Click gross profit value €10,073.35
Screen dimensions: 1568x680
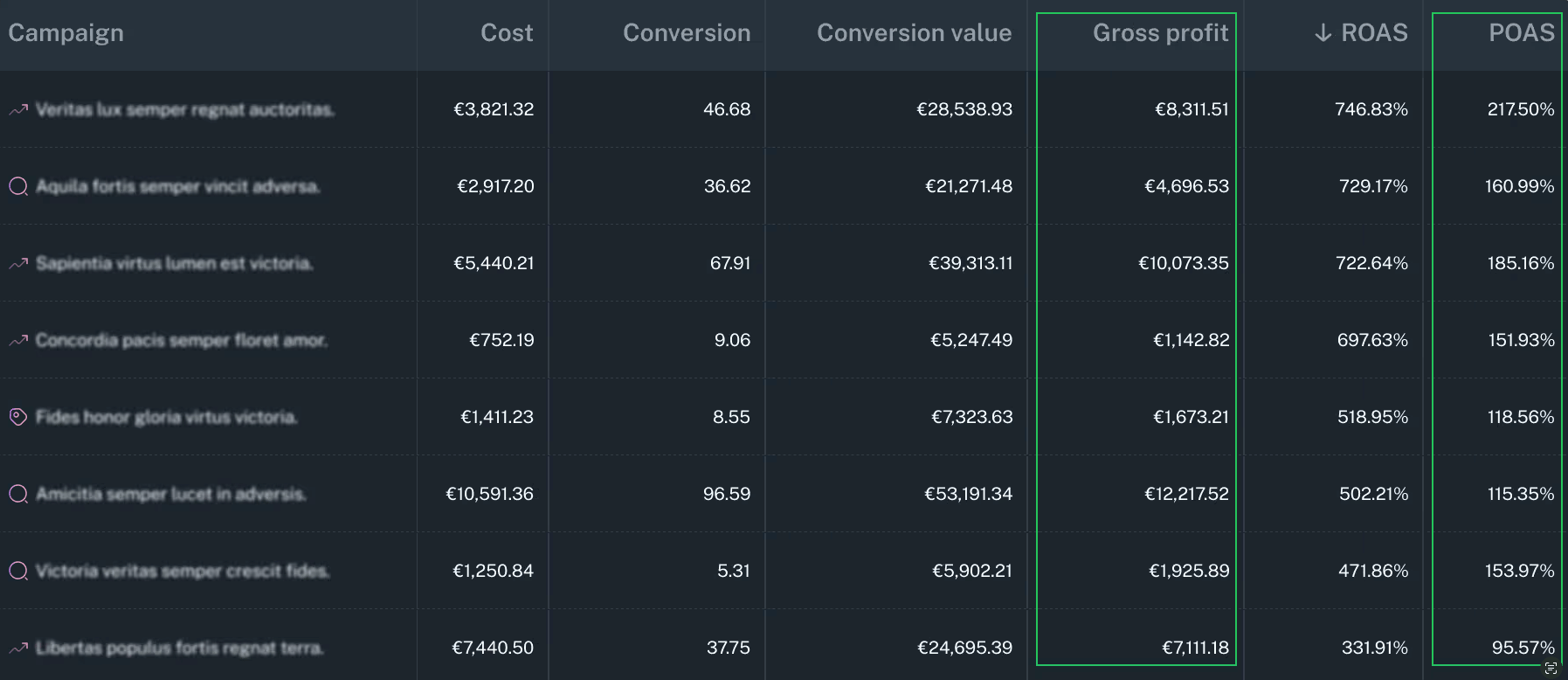[1184, 263]
